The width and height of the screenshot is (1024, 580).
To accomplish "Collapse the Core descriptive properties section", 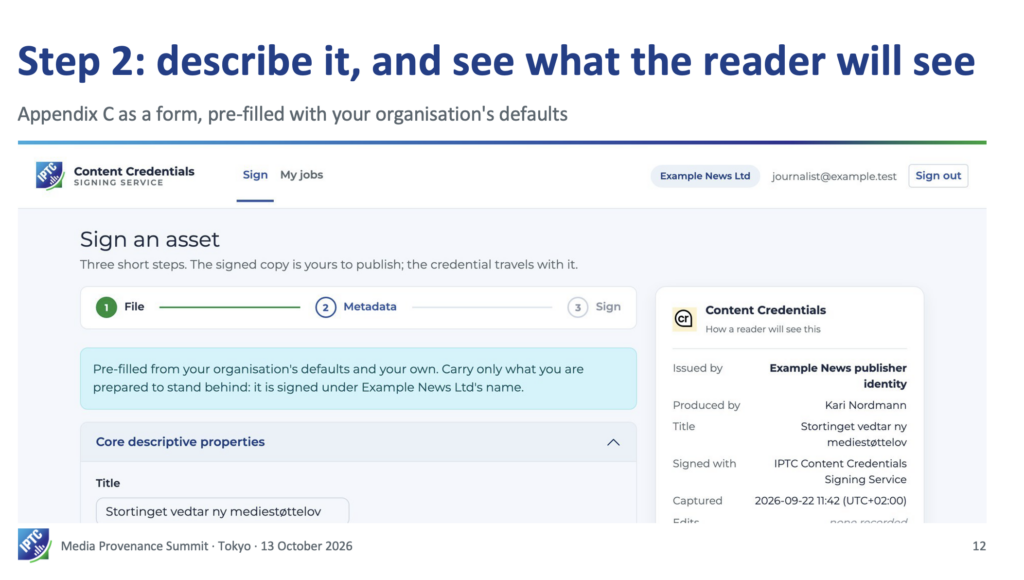I will (613, 442).
